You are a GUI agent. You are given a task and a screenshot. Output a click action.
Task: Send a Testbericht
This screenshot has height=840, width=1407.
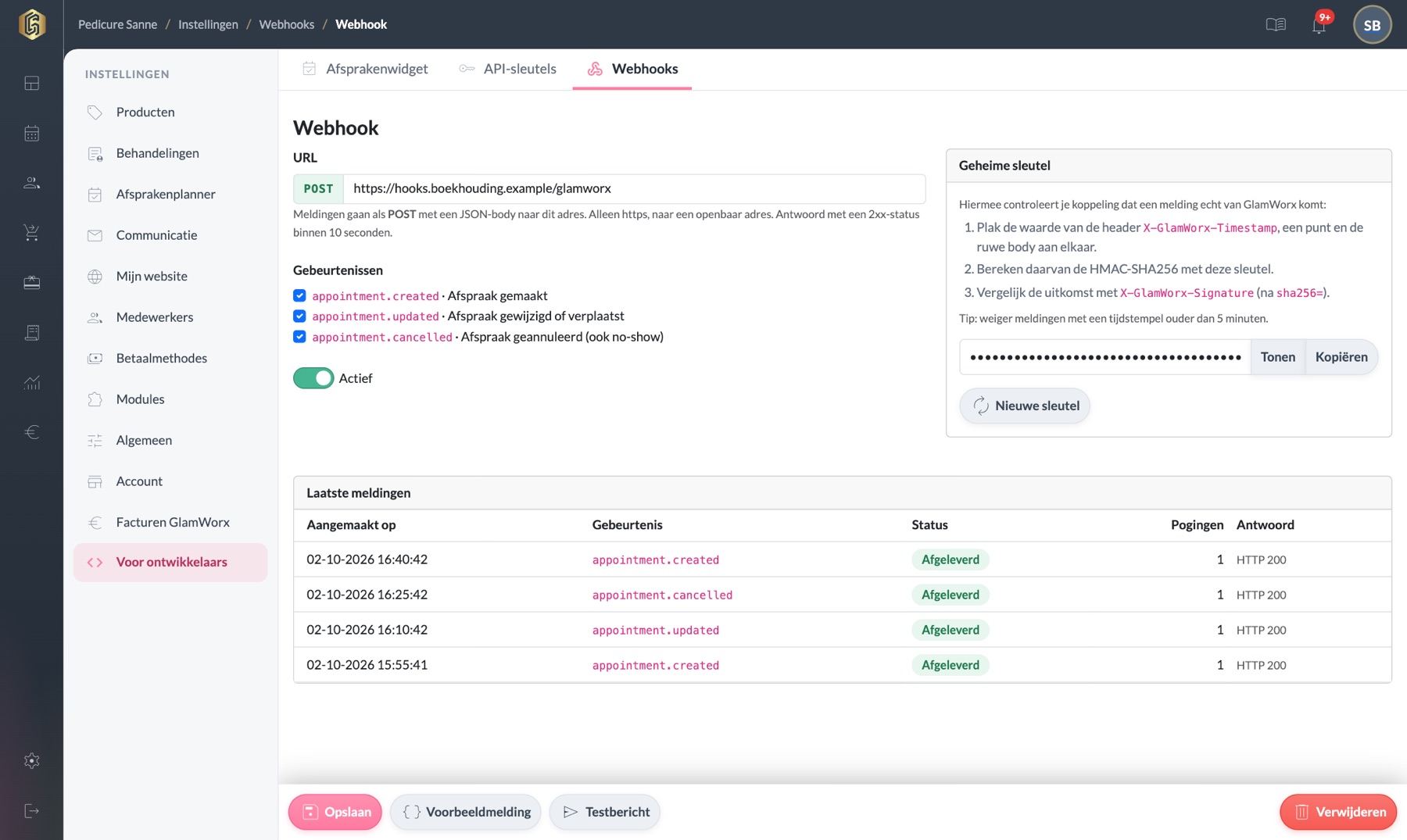[605, 812]
